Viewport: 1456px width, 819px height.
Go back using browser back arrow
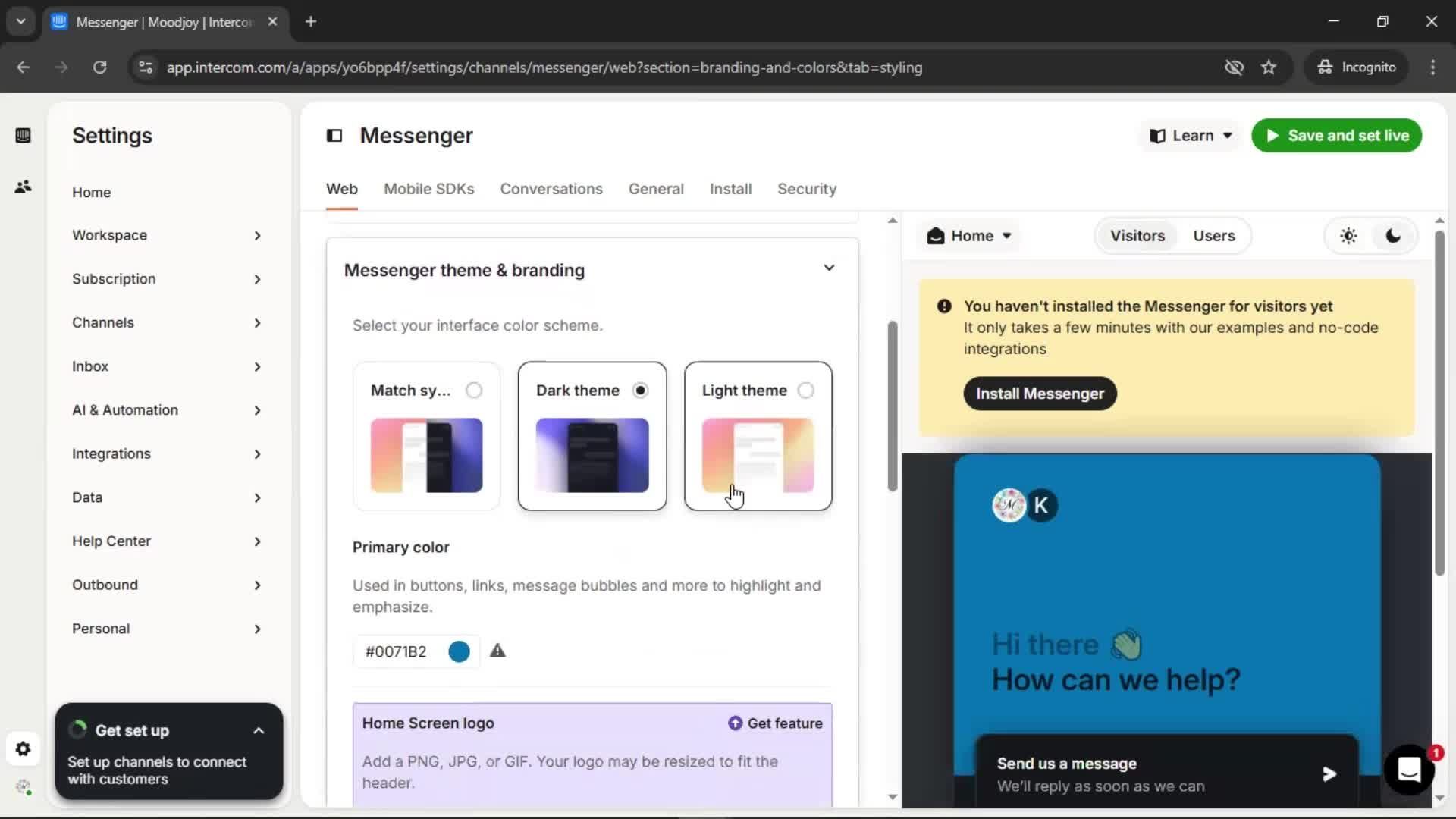pyautogui.click(x=24, y=67)
